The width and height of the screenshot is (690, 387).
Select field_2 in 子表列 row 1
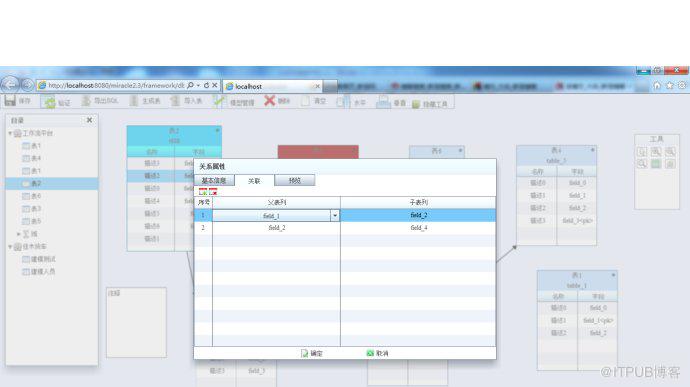click(418, 215)
